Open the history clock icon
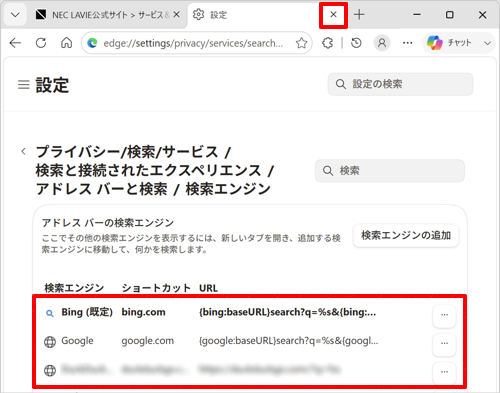 pos(356,43)
